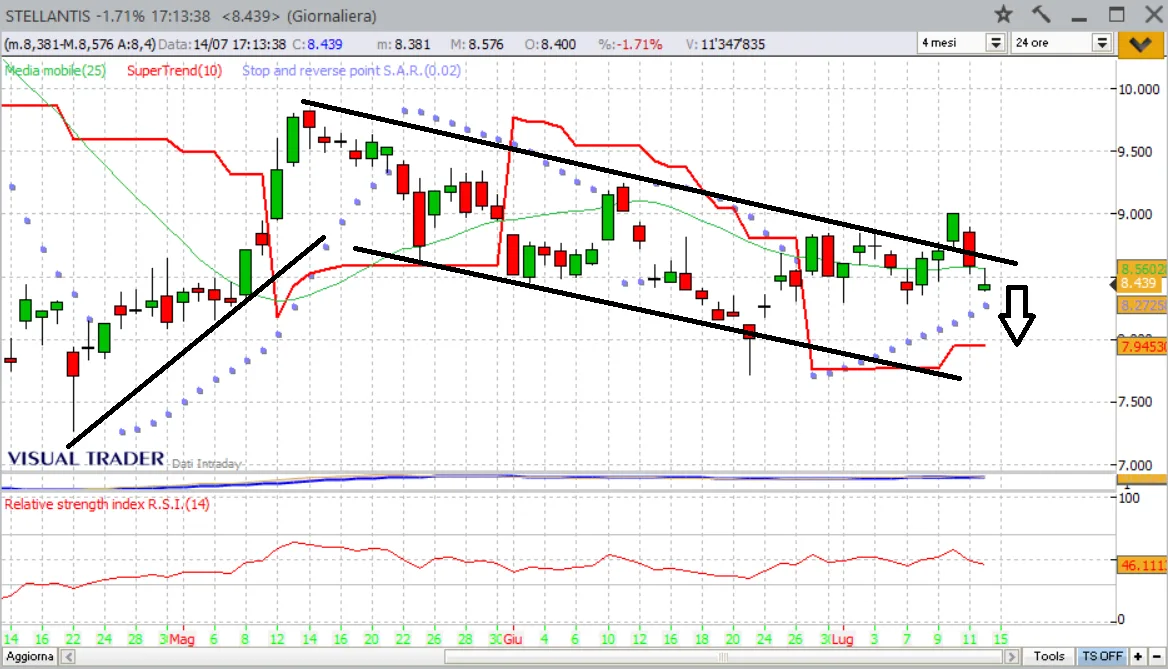Open the '4 mesi' period dropdown arrow

(x=996, y=42)
